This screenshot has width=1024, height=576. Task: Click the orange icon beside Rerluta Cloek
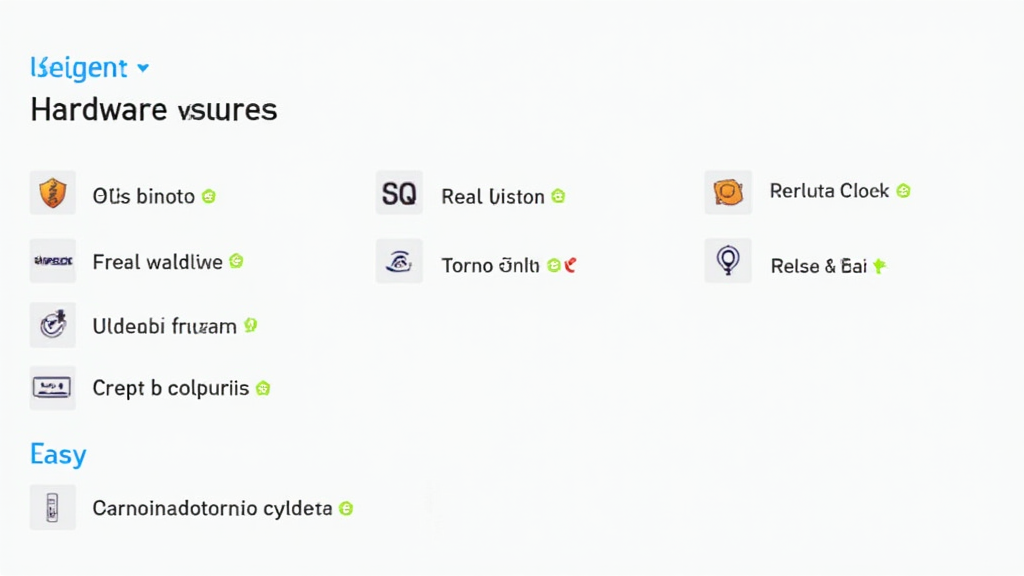(728, 191)
